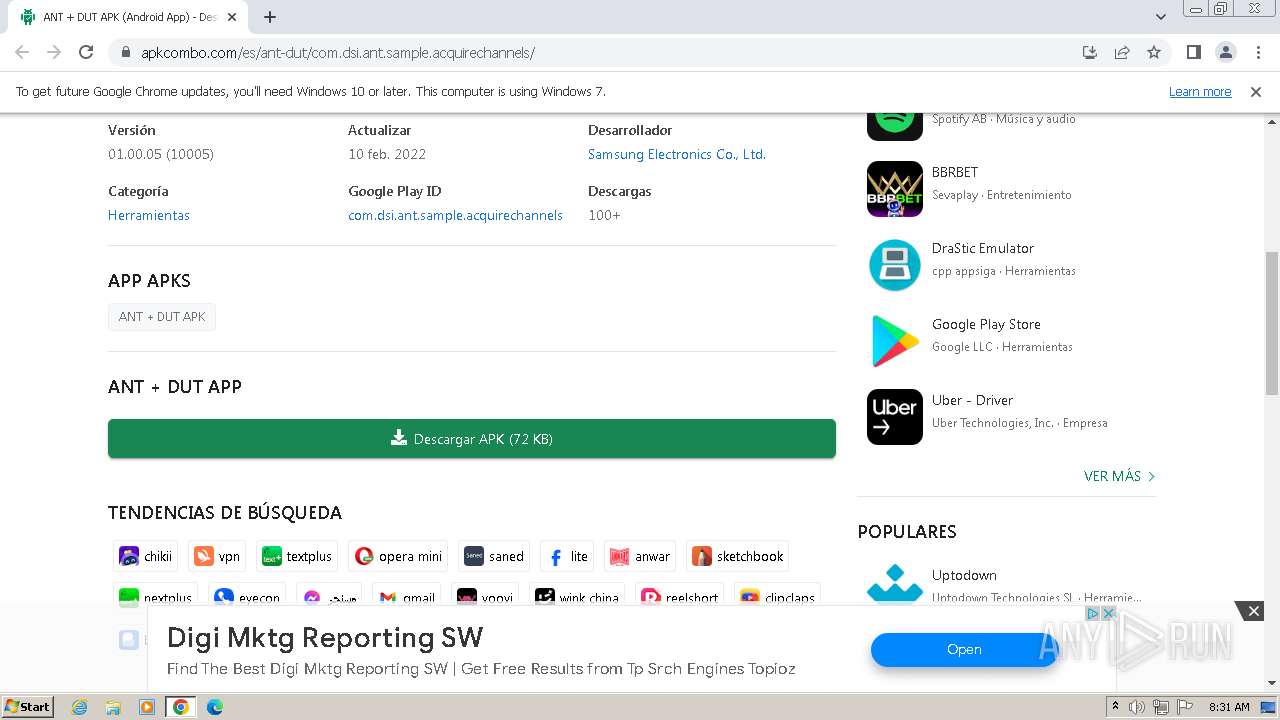
Task: Close the bottom ad banner with X
Action: 1253,610
